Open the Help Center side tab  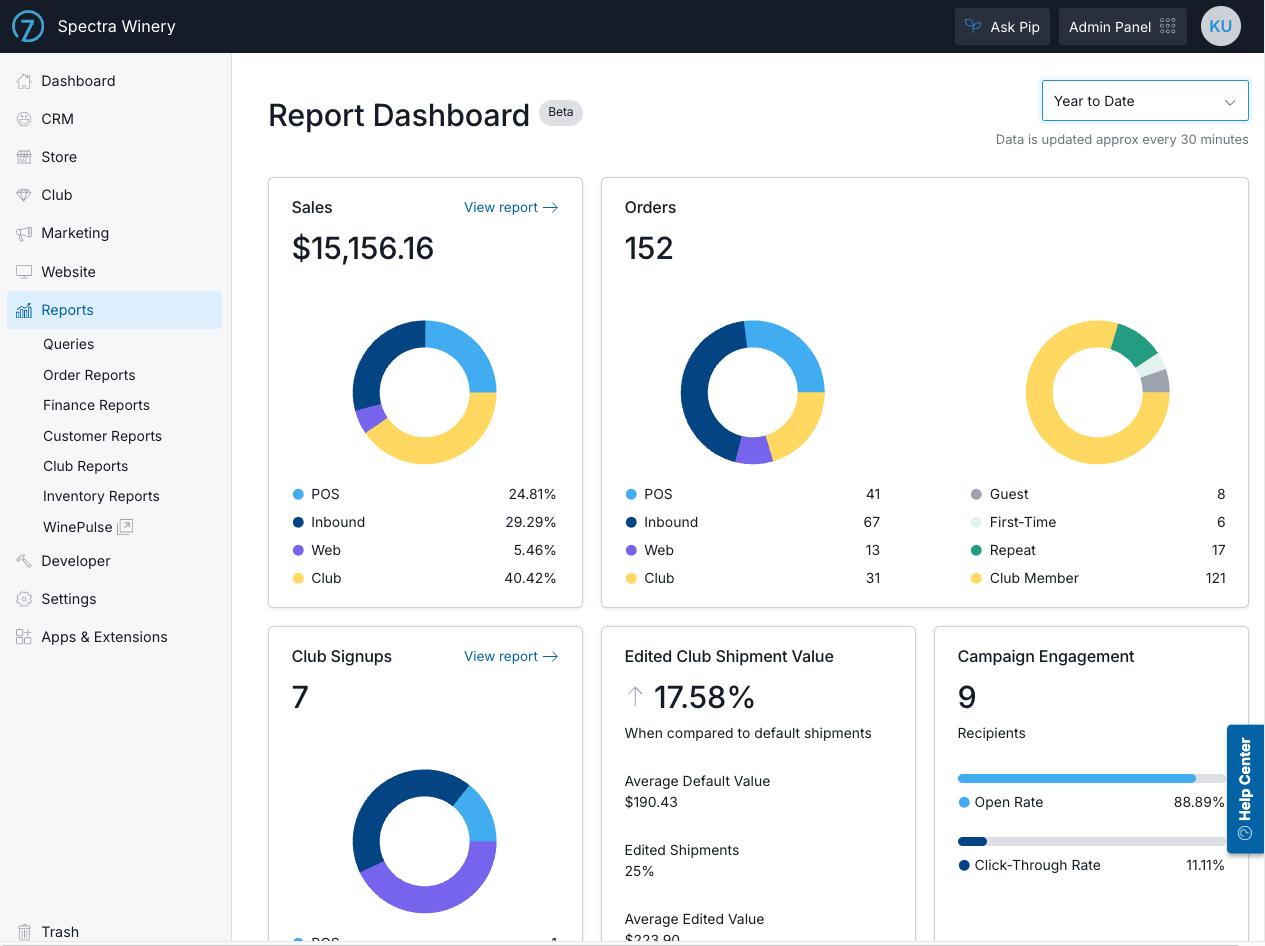[x=1245, y=789]
